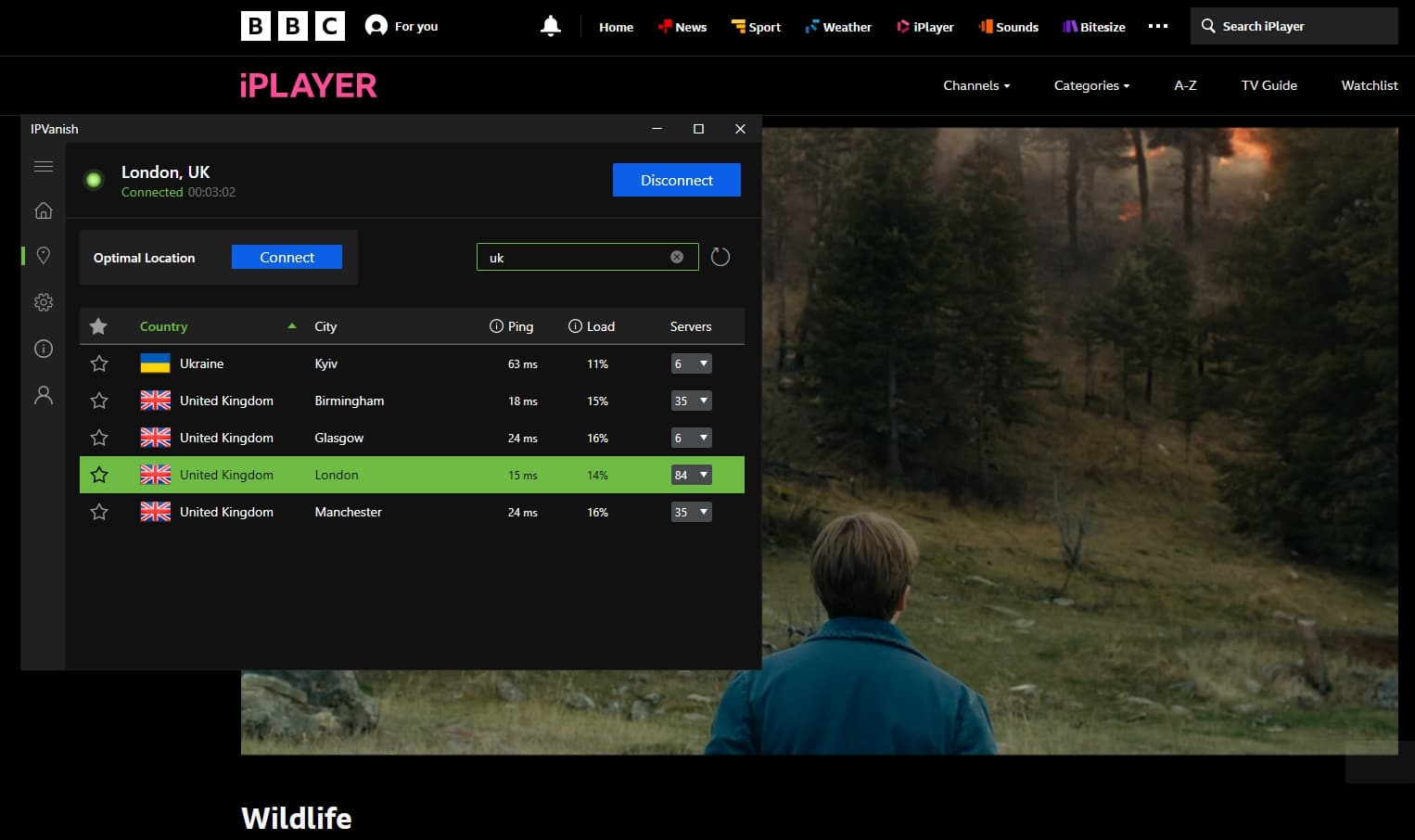Click the search magnifier icon
Image resolution: width=1415 pixels, height=840 pixels.
click(1208, 26)
